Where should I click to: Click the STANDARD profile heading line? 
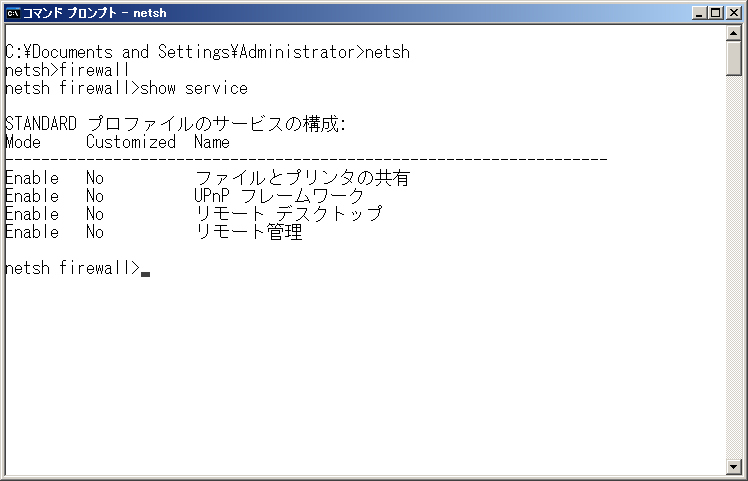pos(176,124)
